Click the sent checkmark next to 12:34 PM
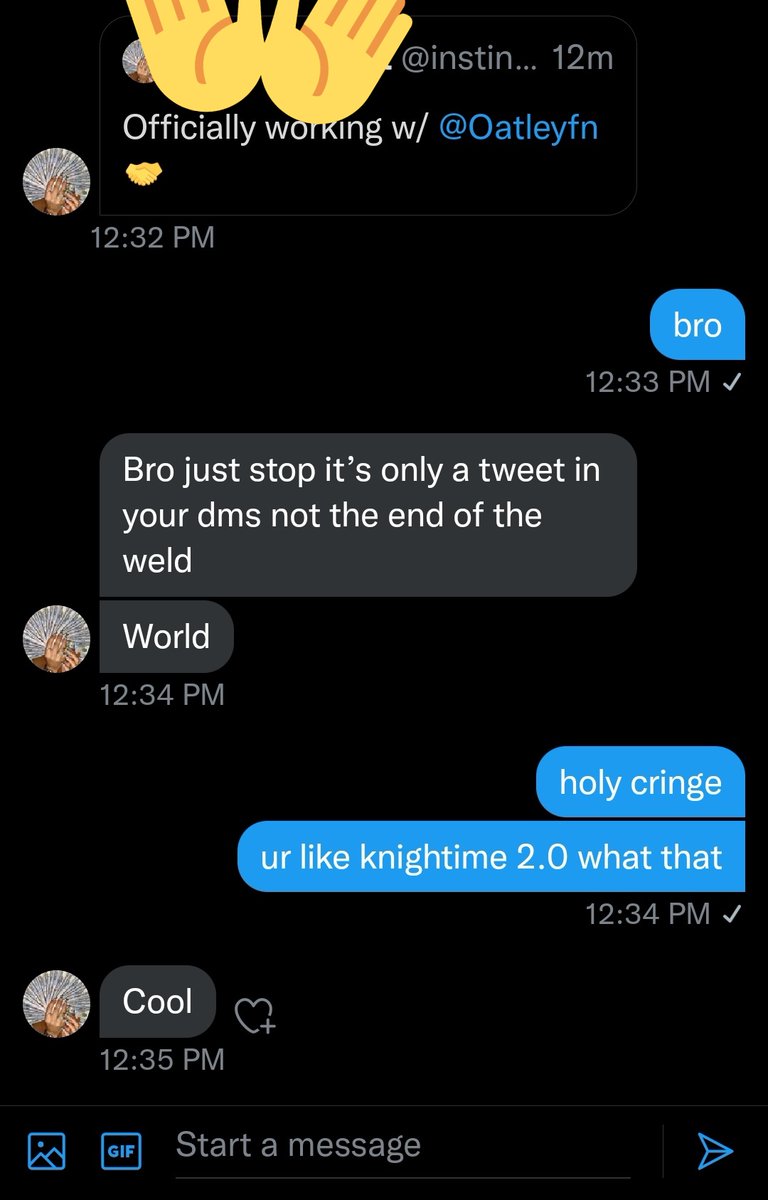This screenshot has width=768, height=1200. (x=730, y=913)
